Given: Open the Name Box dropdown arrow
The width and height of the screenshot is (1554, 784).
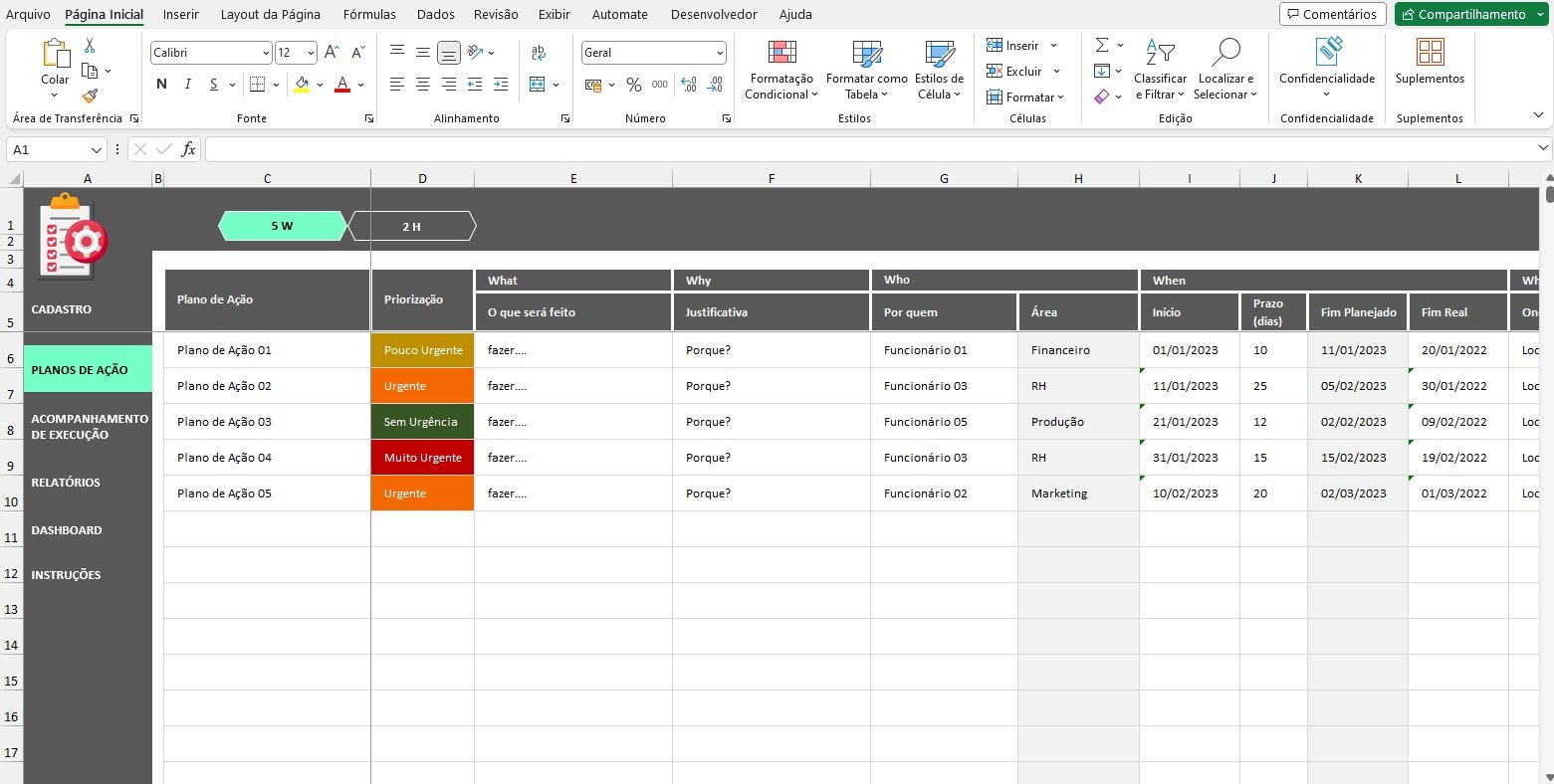Looking at the screenshot, I should (97, 150).
